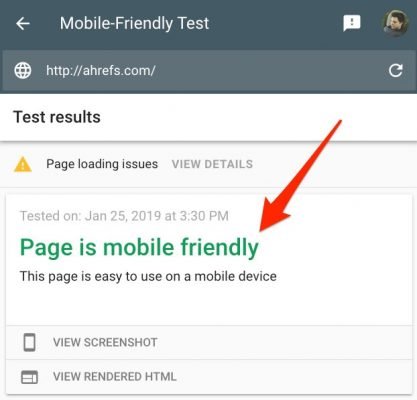Click the globe icon beside the URL
The height and width of the screenshot is (400, 417).
click(x=23, y=70)
